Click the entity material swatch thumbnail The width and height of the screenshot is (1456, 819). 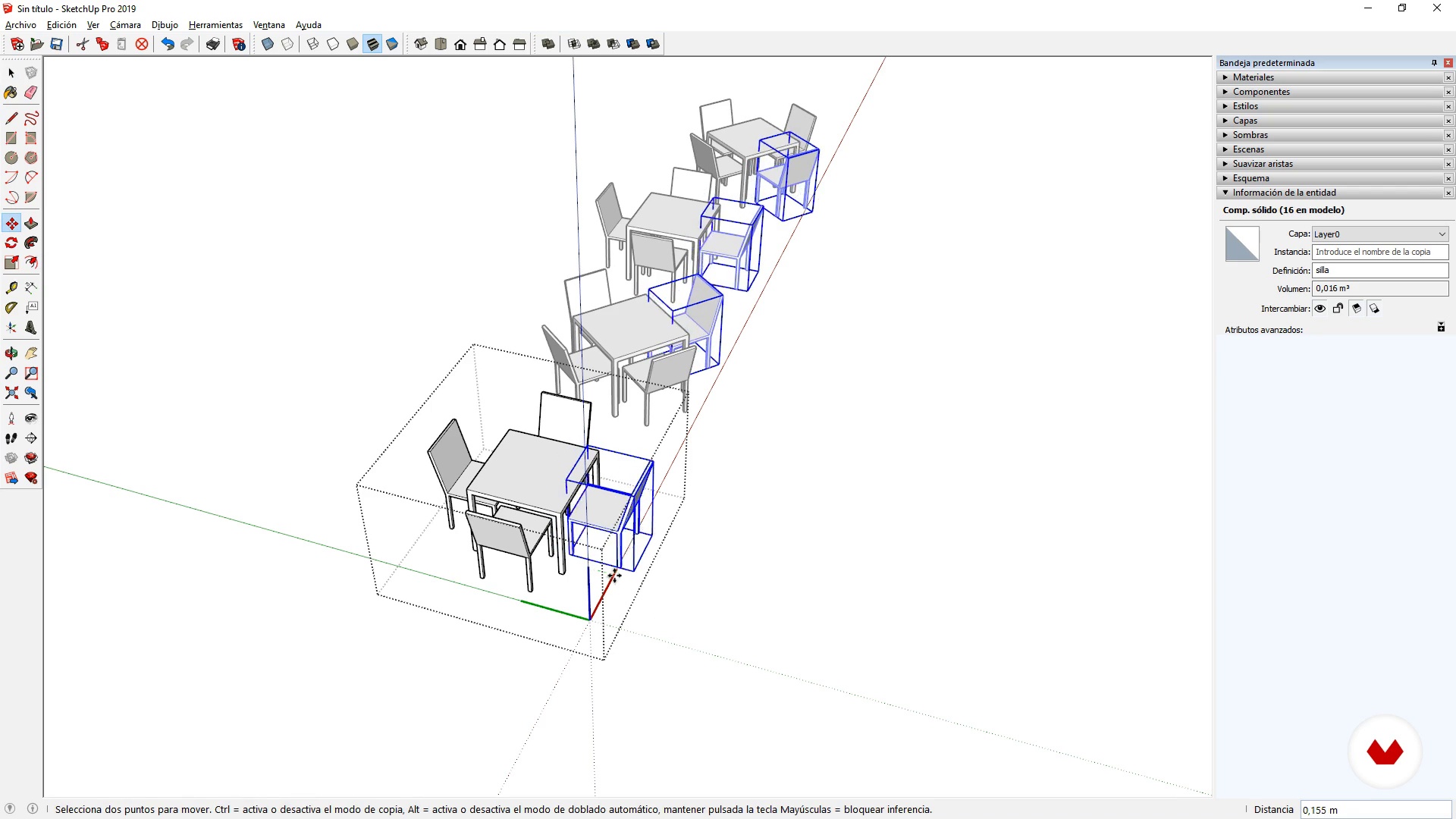1242,244
